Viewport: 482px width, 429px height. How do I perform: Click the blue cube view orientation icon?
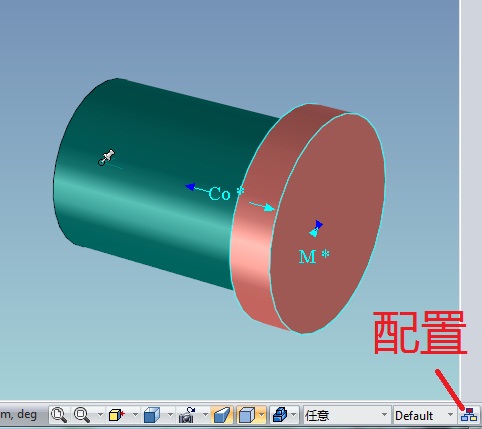tap(152, 415)
